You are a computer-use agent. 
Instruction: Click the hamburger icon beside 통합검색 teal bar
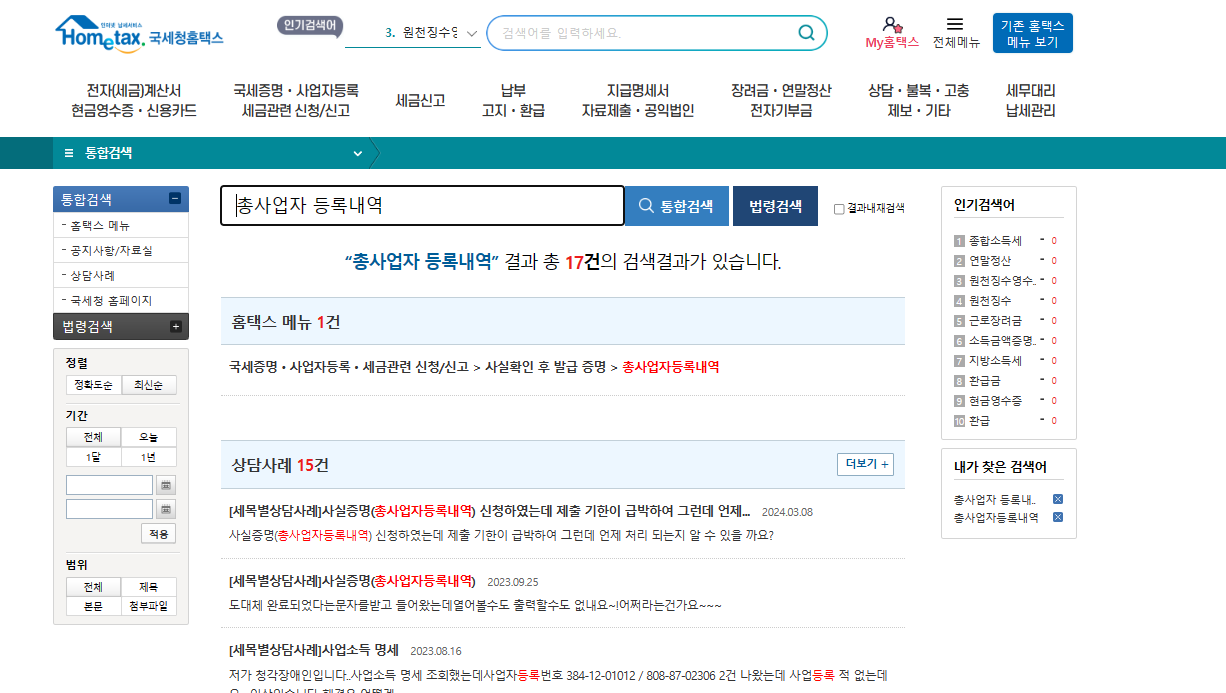[x=67, y=155]
